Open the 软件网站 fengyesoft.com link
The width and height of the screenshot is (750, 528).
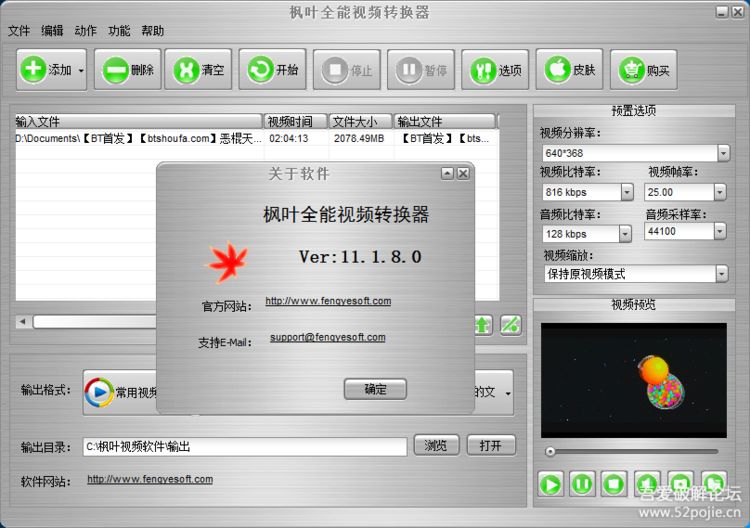pos(150,479)
